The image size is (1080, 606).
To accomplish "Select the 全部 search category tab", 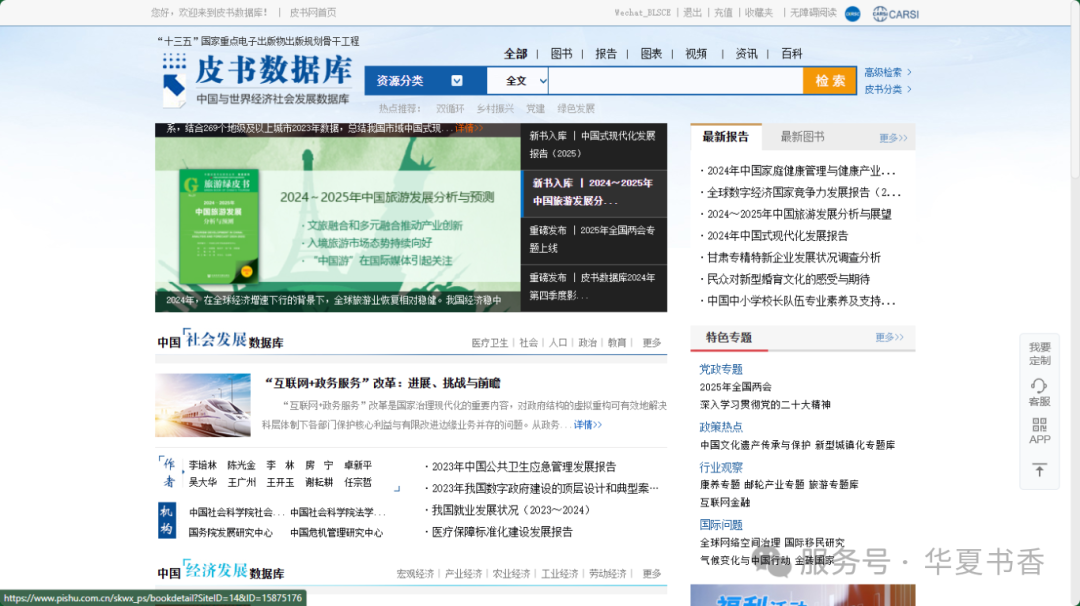I will (515, 54).
